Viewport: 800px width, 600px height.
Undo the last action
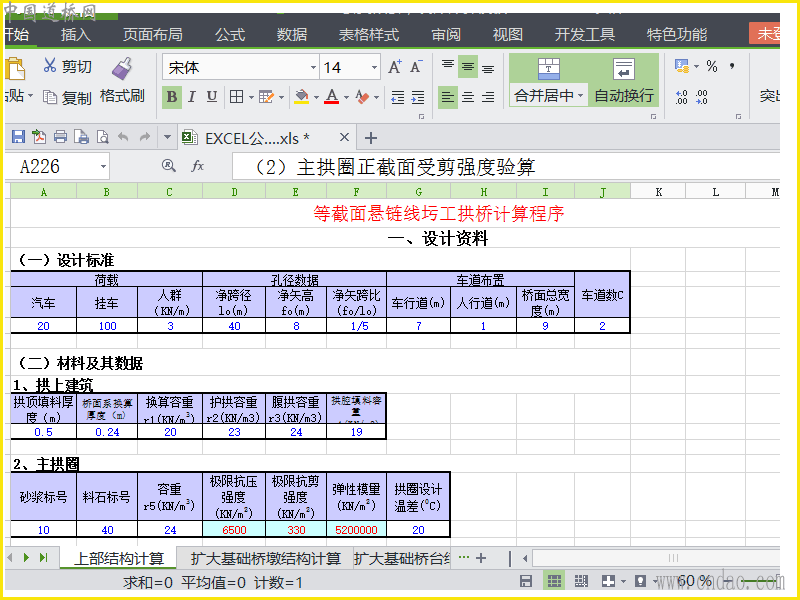pos(123,137)
